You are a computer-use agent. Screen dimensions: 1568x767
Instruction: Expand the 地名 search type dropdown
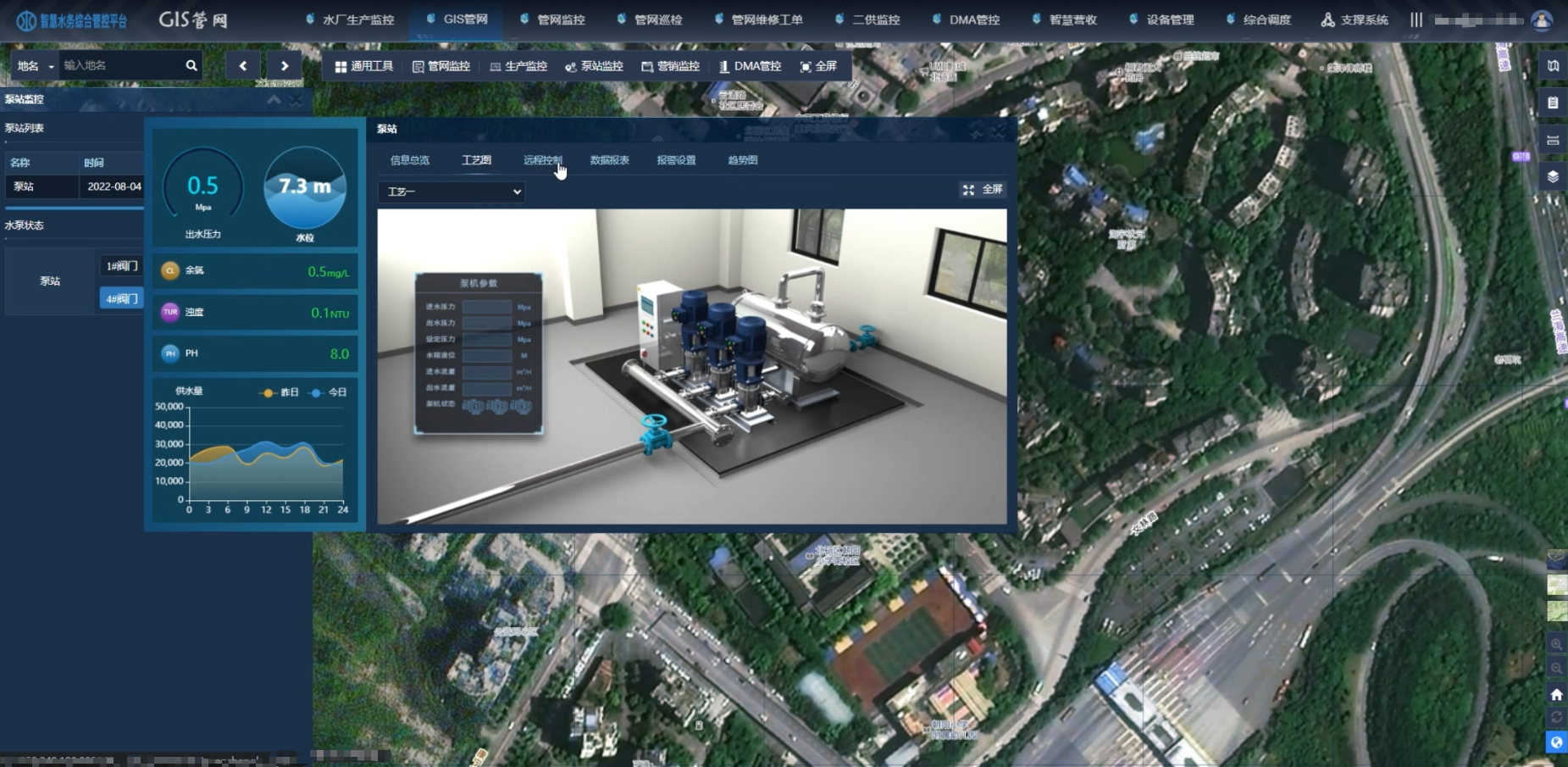click(x=35, y=66)
